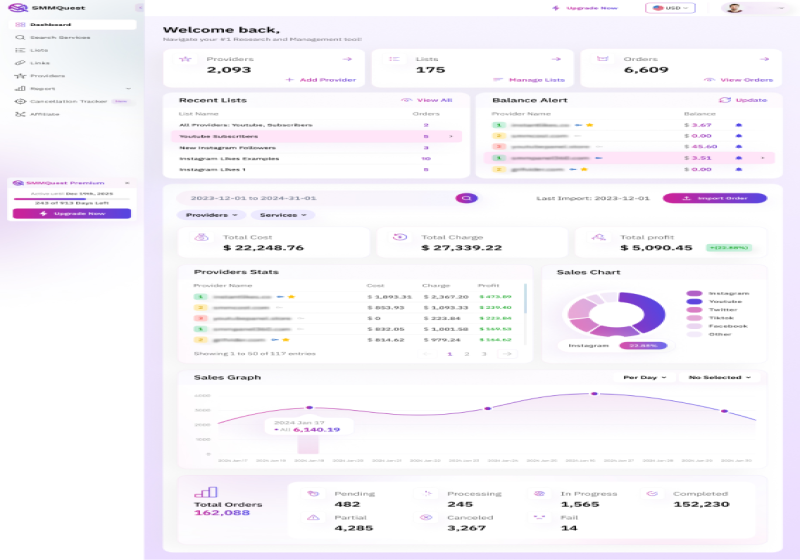The image size is (800, 560).
Task: Click the bell icon for $45.60 balance row
Action: tap(739, 146)
